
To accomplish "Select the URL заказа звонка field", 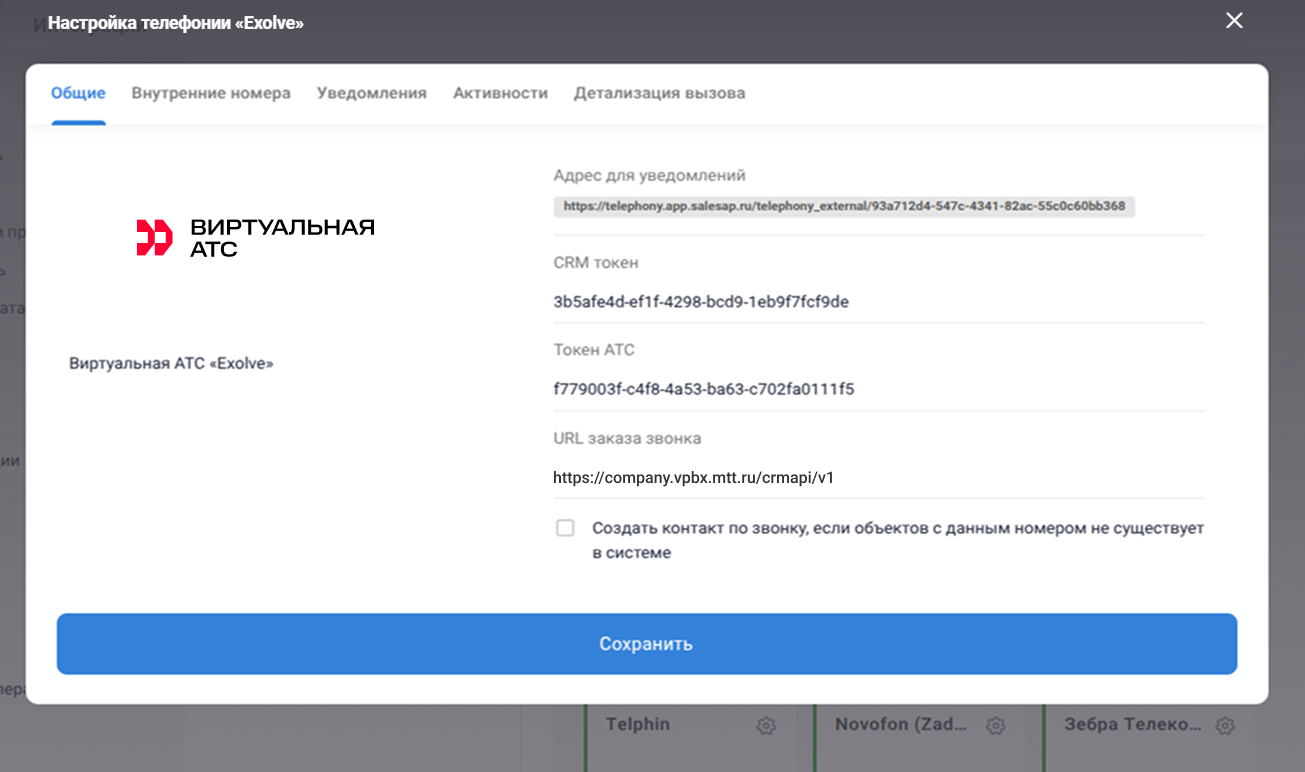I will [x=878, y=478].
